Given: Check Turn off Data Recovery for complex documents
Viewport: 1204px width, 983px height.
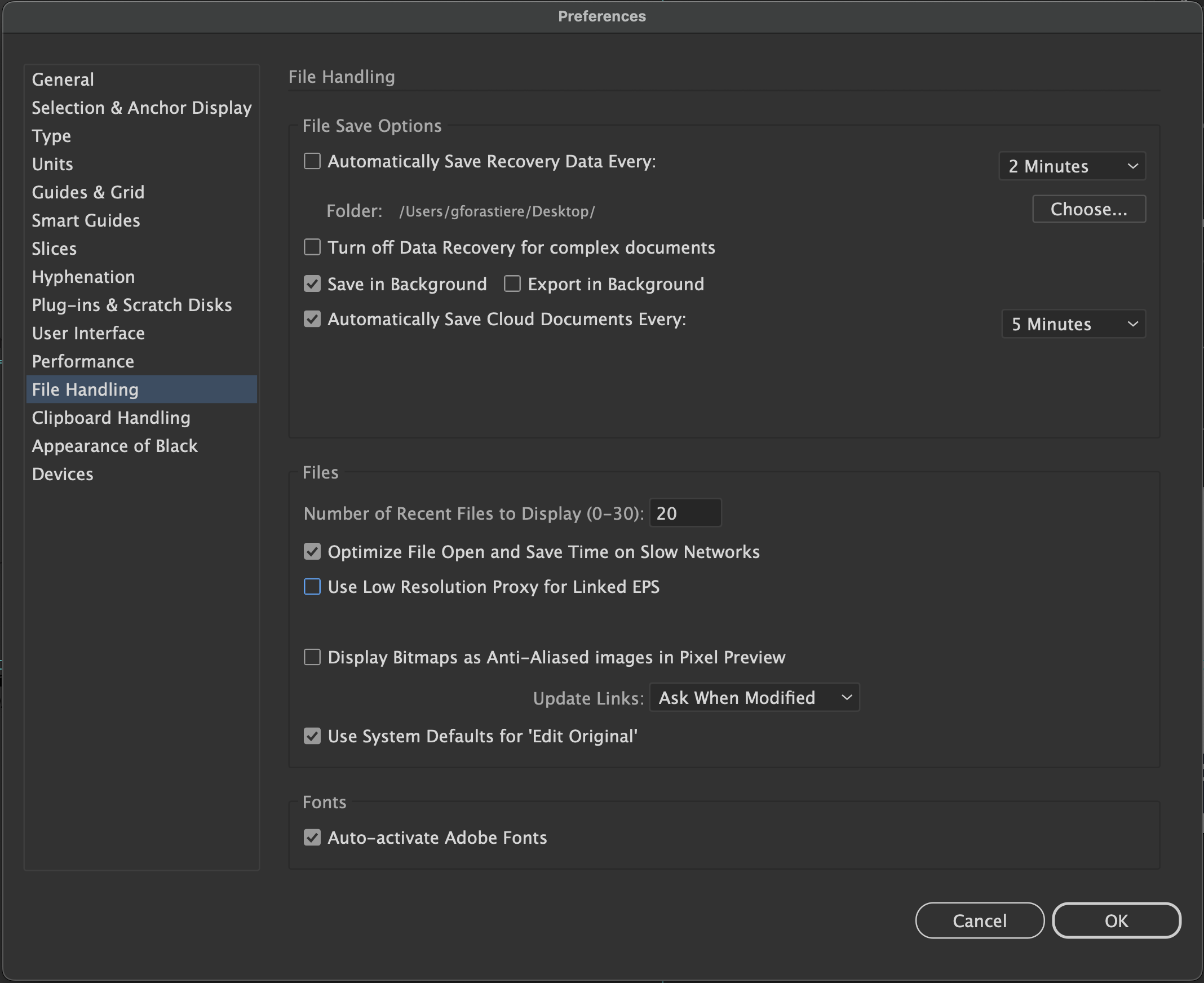Looking at the screenshot, I should click(312, 247).
